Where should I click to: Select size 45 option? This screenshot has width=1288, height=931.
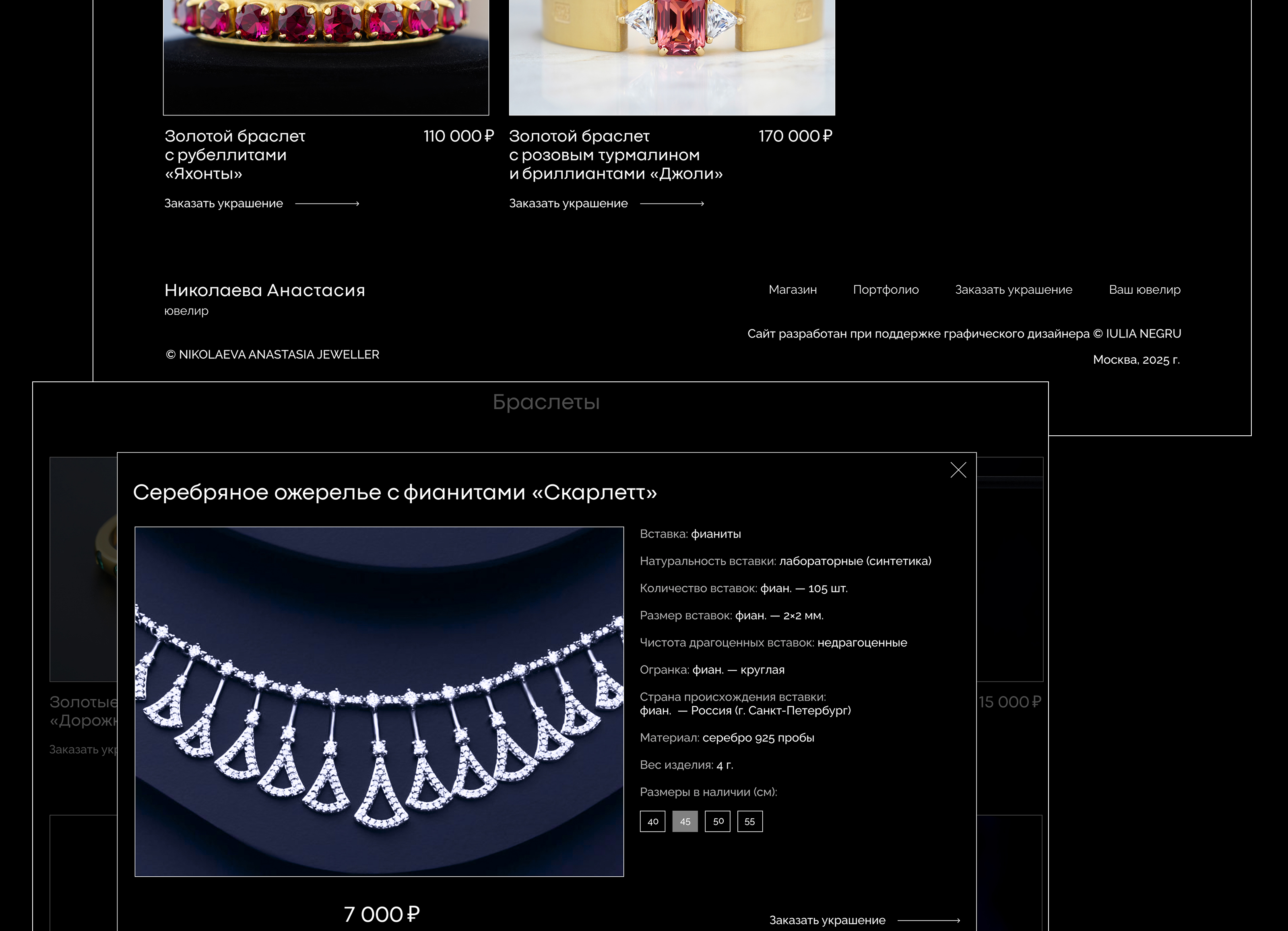coord(685,822)
